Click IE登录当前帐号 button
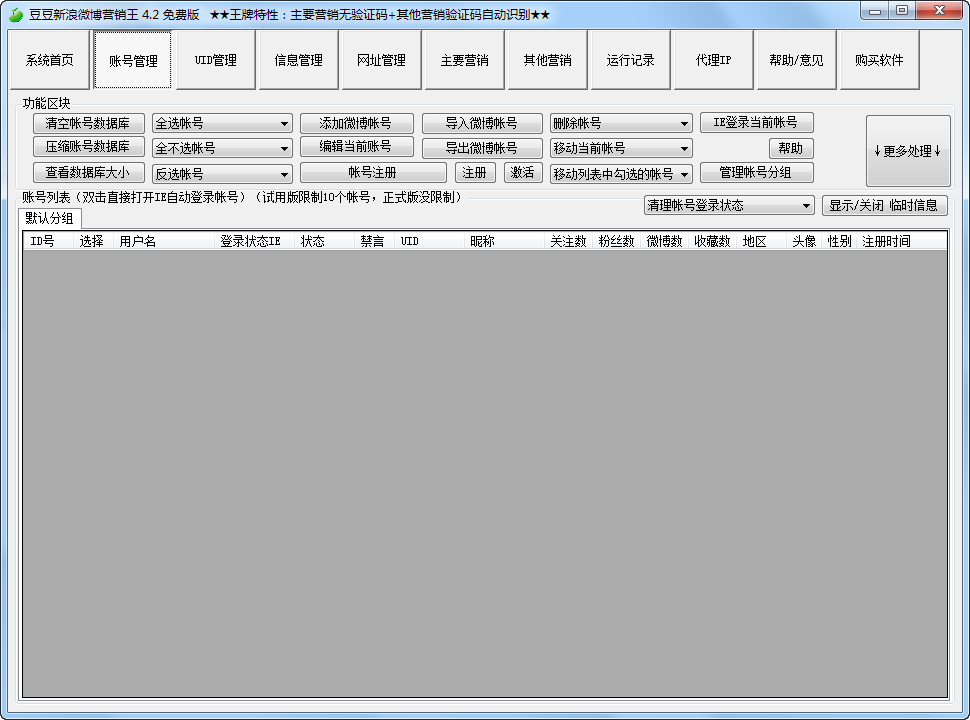 click(x=757, y=122)
